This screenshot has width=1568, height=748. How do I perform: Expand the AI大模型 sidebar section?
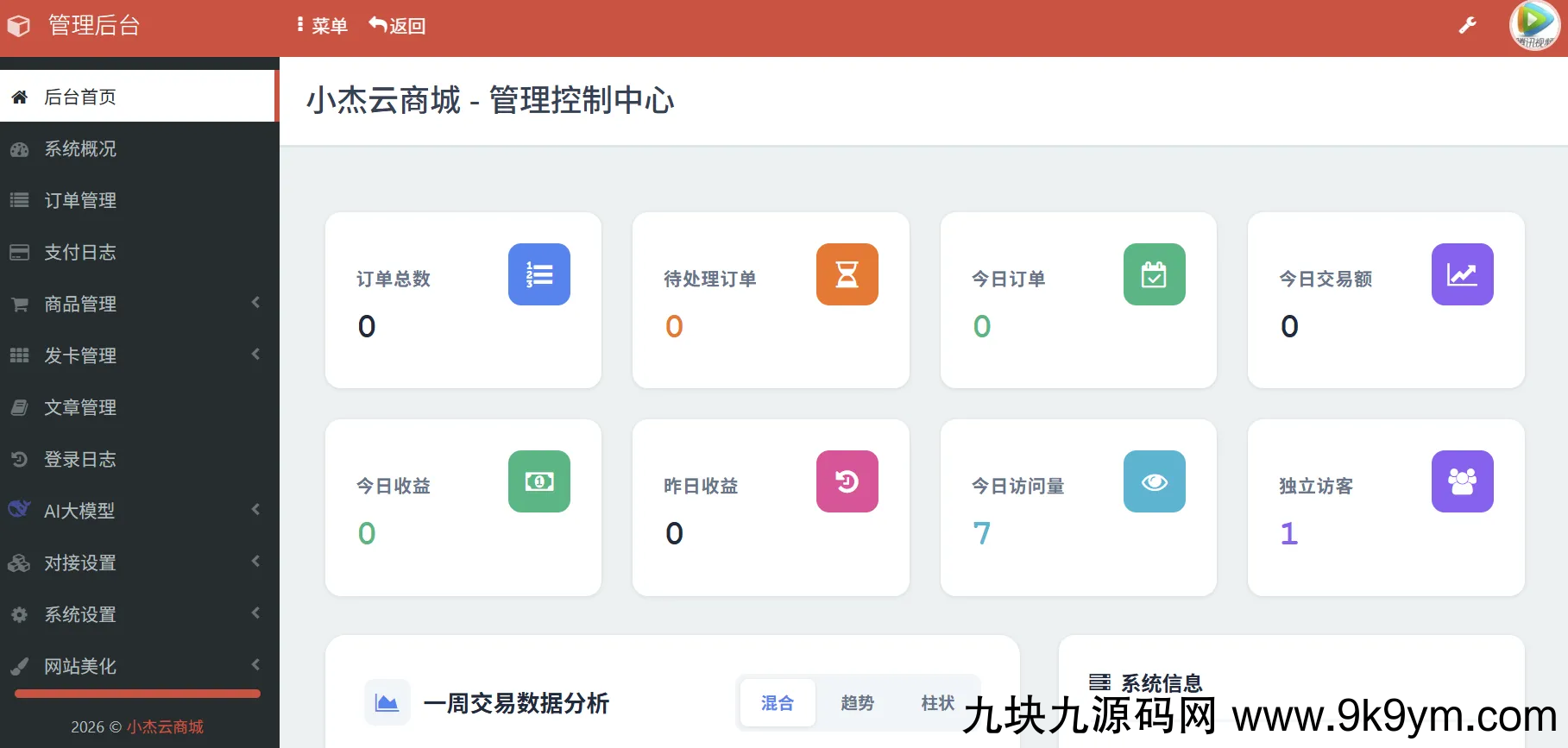point(138,511)
